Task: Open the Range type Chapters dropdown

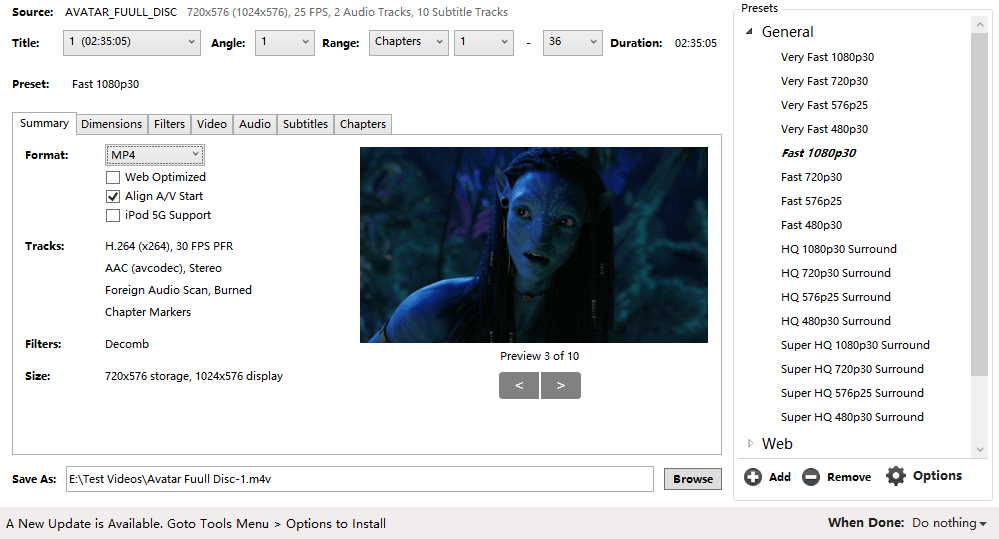Action: pyautogui.click(x=408, y=43)
